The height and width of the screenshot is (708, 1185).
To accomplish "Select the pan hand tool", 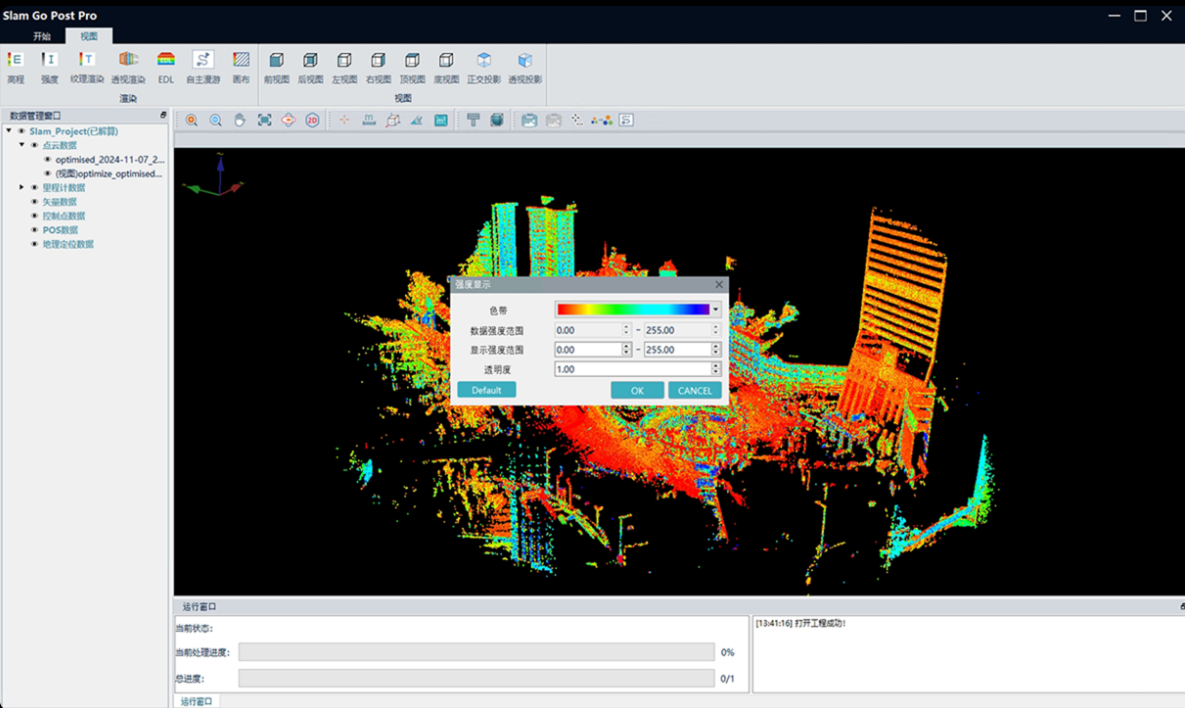I will 240,120.
